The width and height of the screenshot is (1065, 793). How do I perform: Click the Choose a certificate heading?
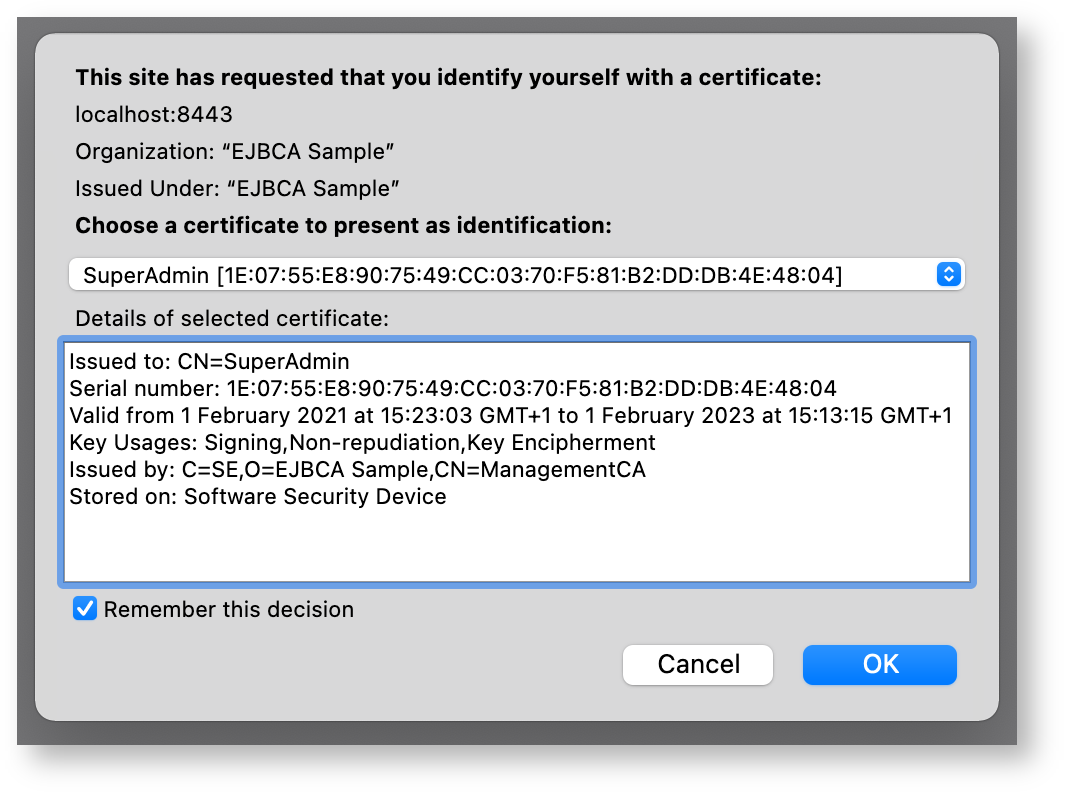343,225
